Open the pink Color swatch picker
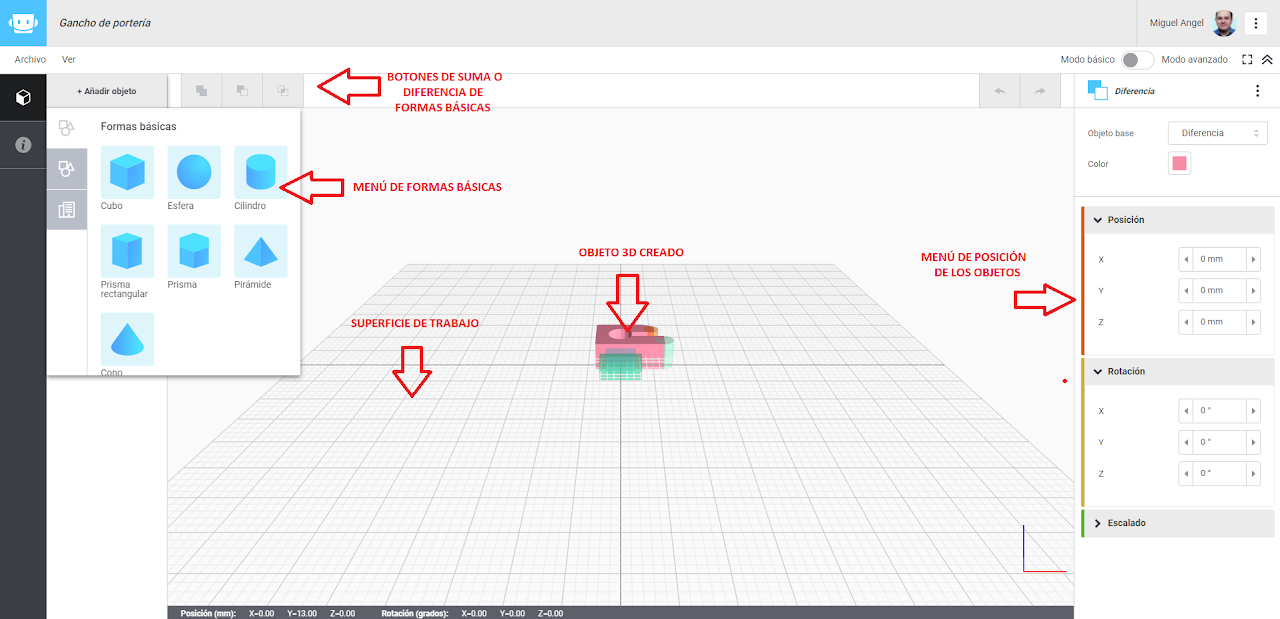Image resolution: width=1280 pixels, height=619 pixels. [1179, 164]
